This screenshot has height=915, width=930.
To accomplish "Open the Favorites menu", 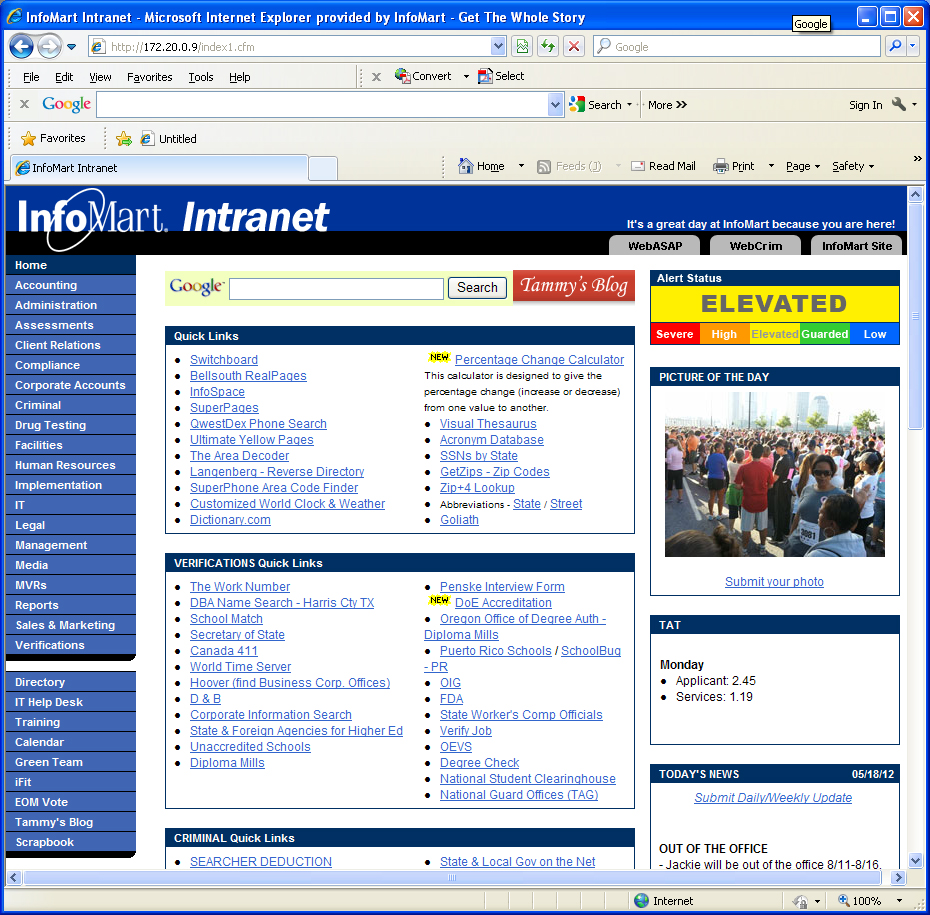I will (149, 77).
